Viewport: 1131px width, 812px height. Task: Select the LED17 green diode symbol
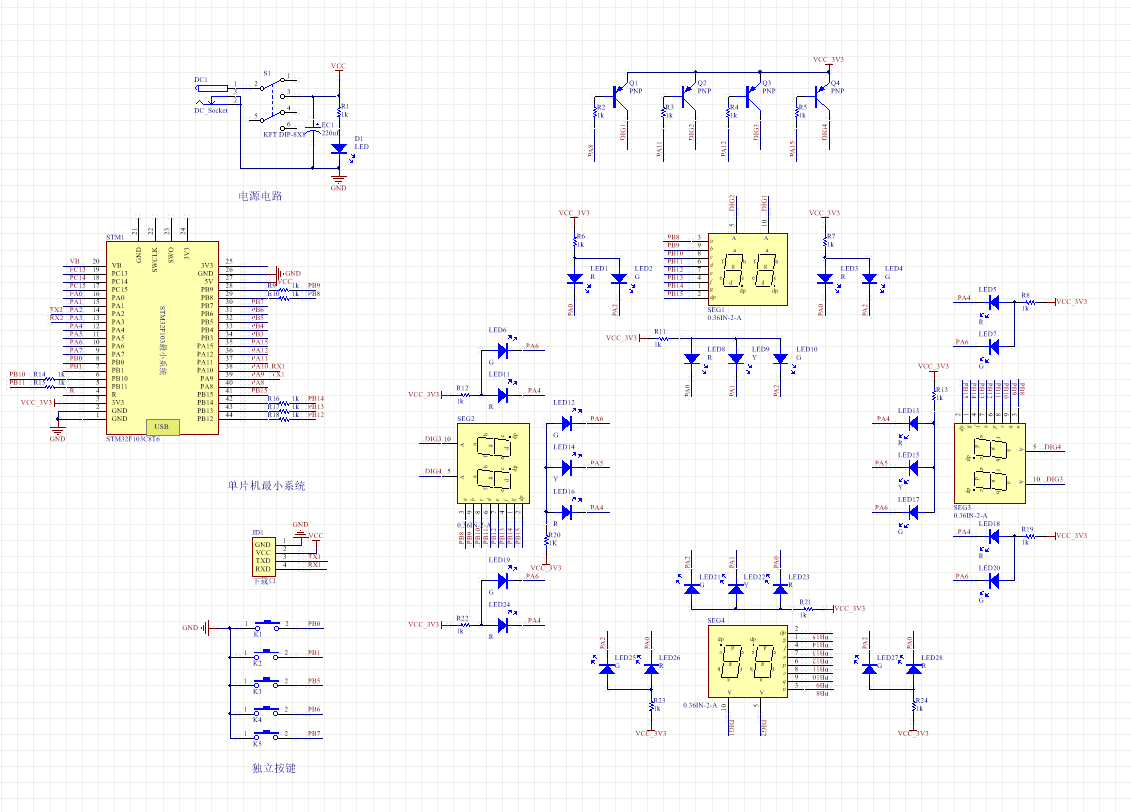[913, 512]
